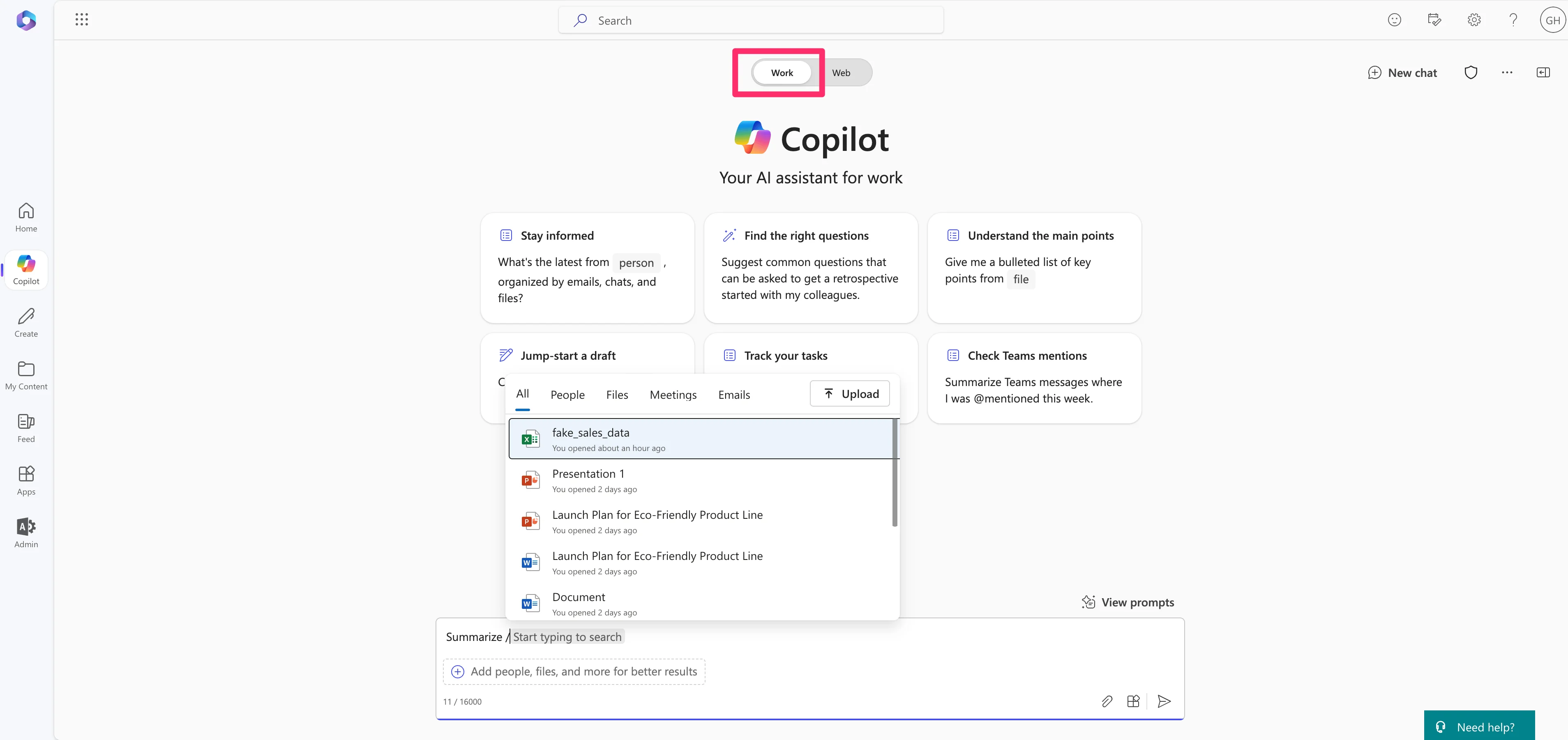Toggle the side panel icon at top right

pyautogui.click(x=1543, y=72)
